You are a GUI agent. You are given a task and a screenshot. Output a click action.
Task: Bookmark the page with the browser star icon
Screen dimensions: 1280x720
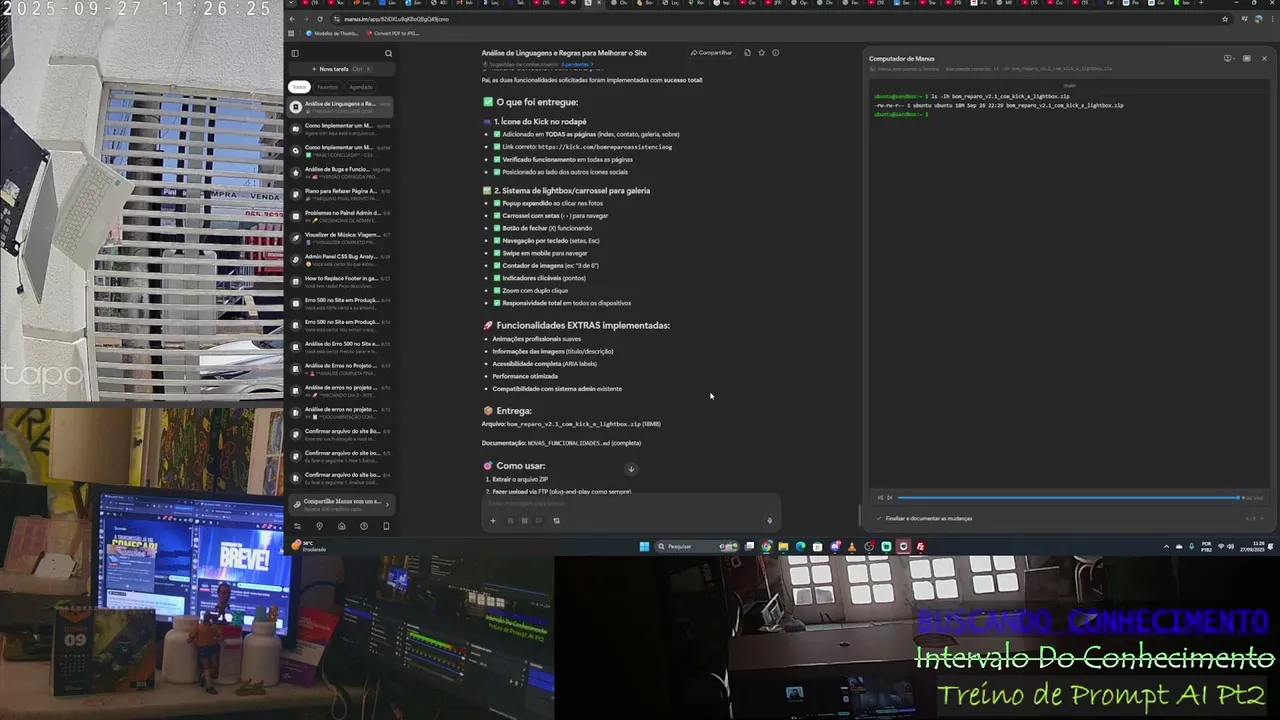pyautogui.click(x=1225, y=19)
